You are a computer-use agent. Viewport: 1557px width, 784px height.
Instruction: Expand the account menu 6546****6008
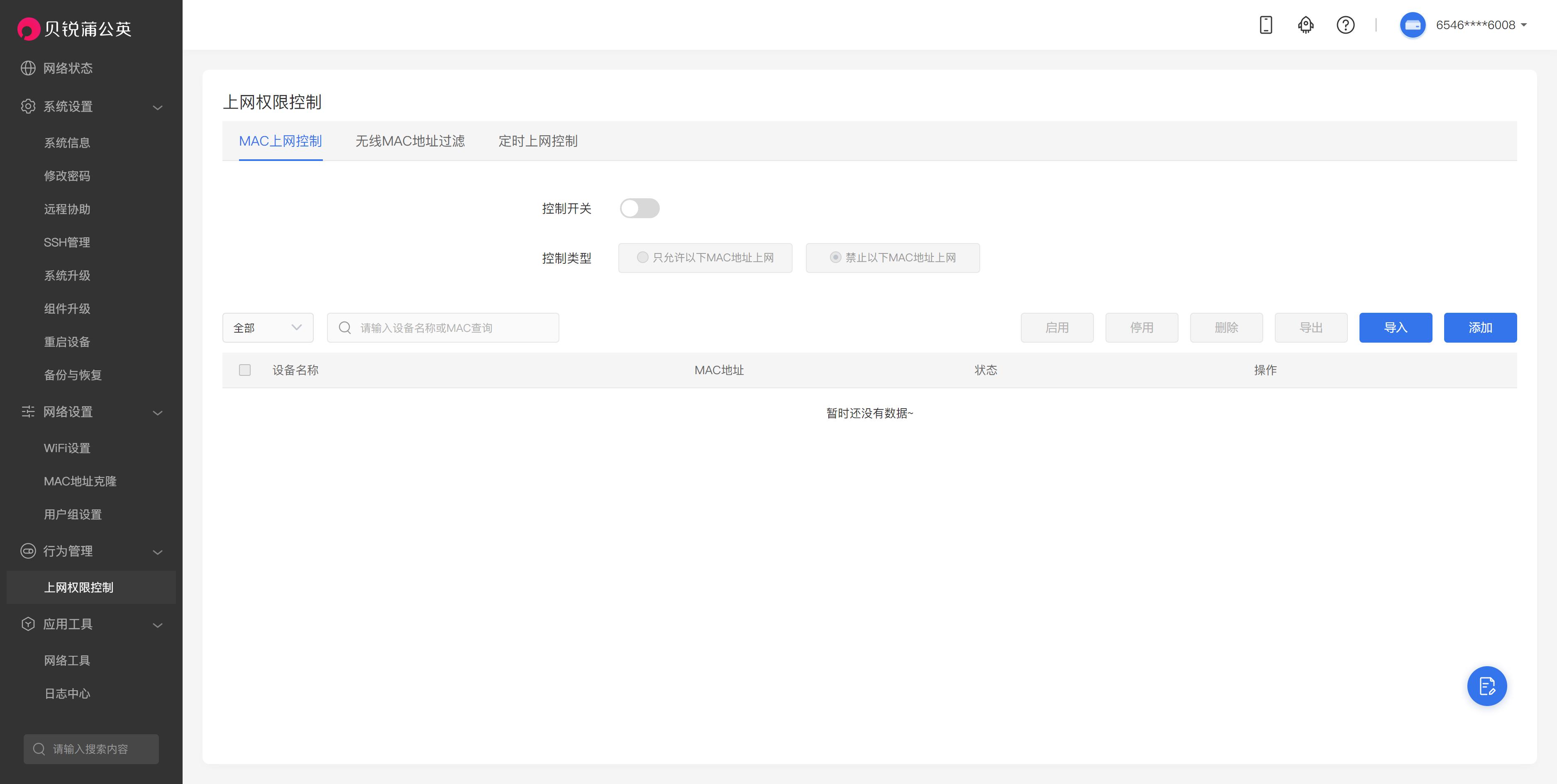(1481, 25)
